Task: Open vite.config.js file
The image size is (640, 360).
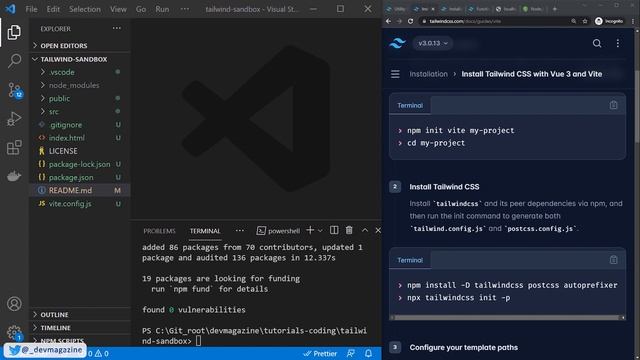Action: pos(80,203)
